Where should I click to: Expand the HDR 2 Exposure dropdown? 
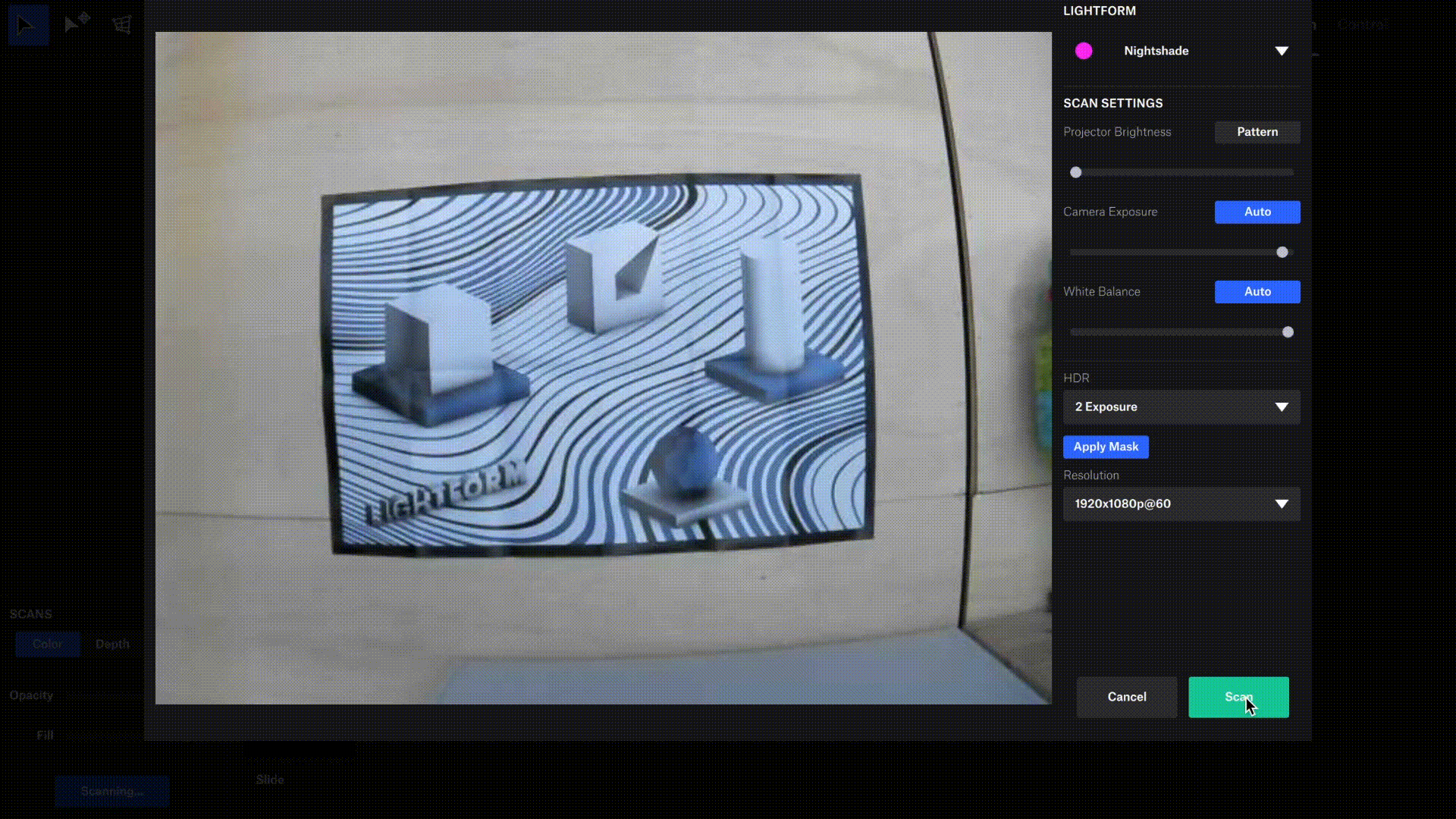tap(1181, 407)
